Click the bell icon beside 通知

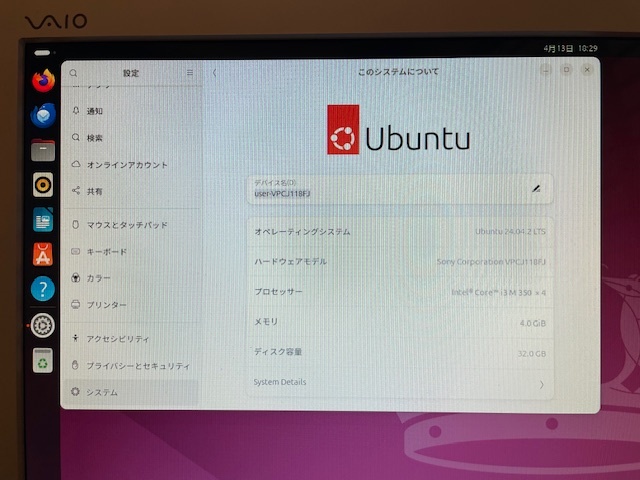pyautogui.click(x=76, y=111)
